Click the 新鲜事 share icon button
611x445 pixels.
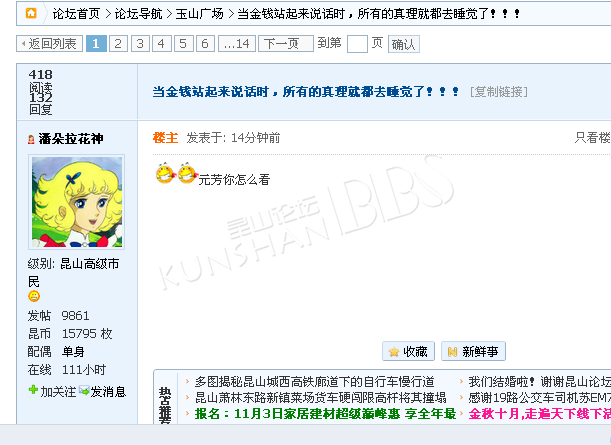click(x=473, y=351)
